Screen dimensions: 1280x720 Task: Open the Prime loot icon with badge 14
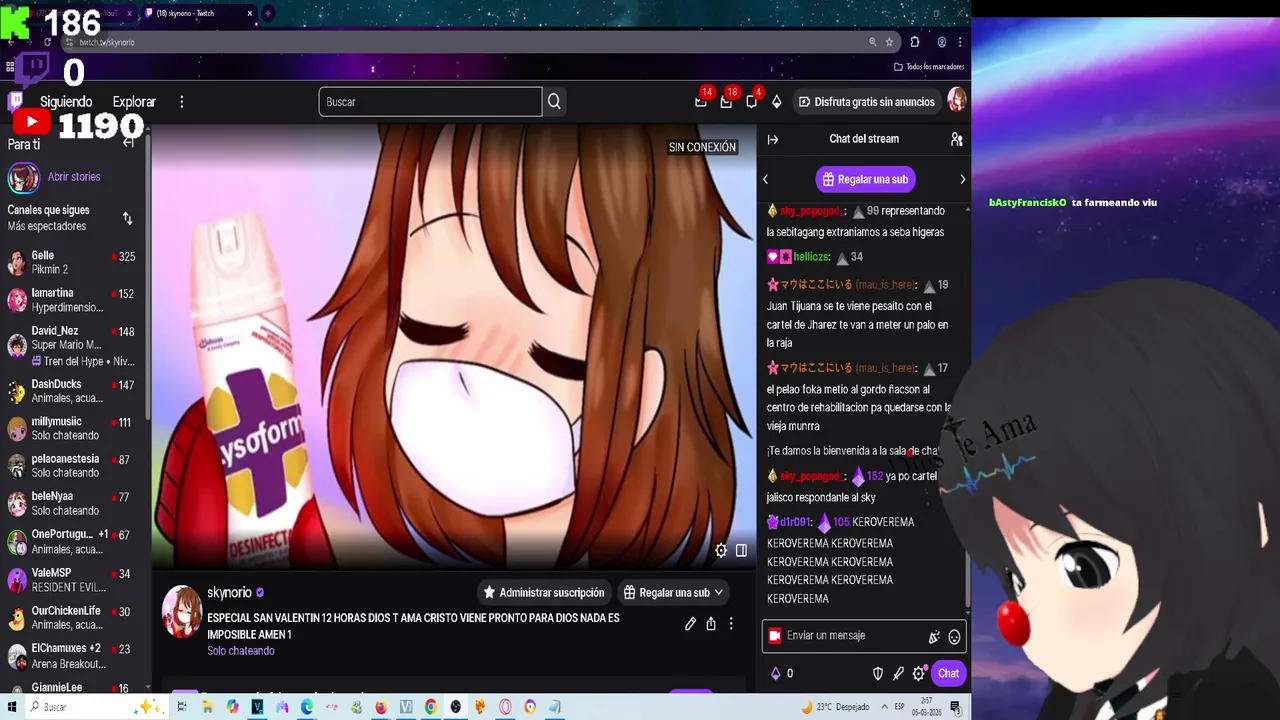coord(701,102)
